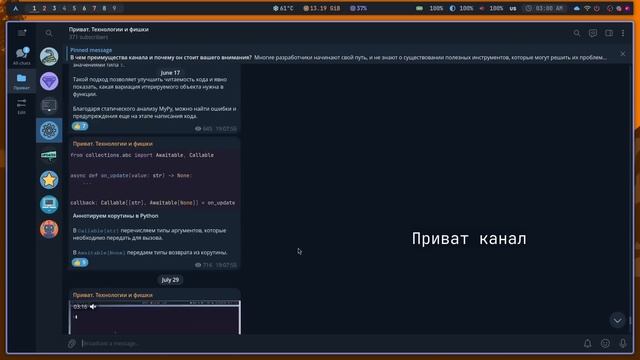Click the sidebar search magnifier icon
The image size is (640, 360).
(x=49, y=33)
